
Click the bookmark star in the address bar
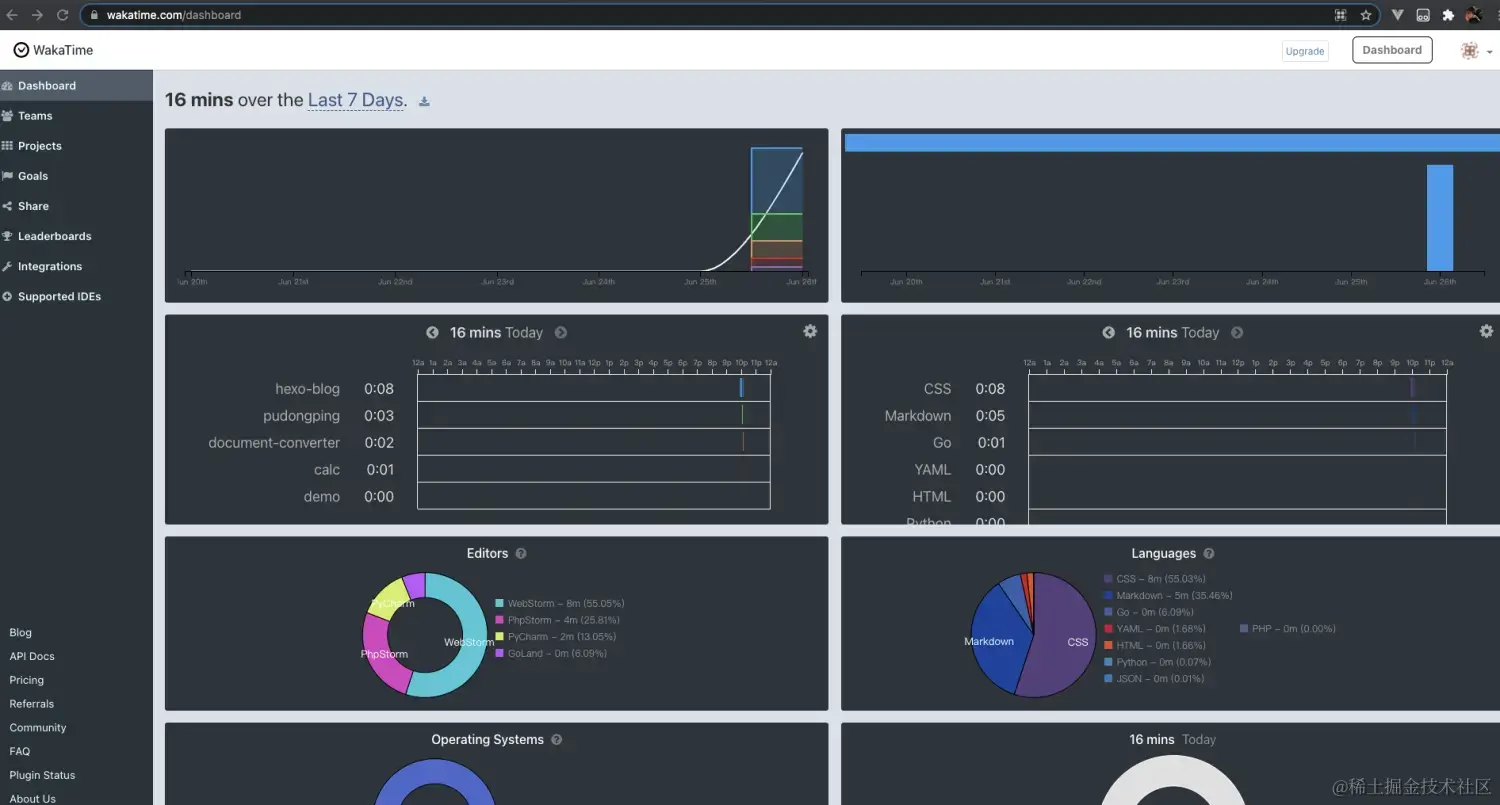[1366, 15]
